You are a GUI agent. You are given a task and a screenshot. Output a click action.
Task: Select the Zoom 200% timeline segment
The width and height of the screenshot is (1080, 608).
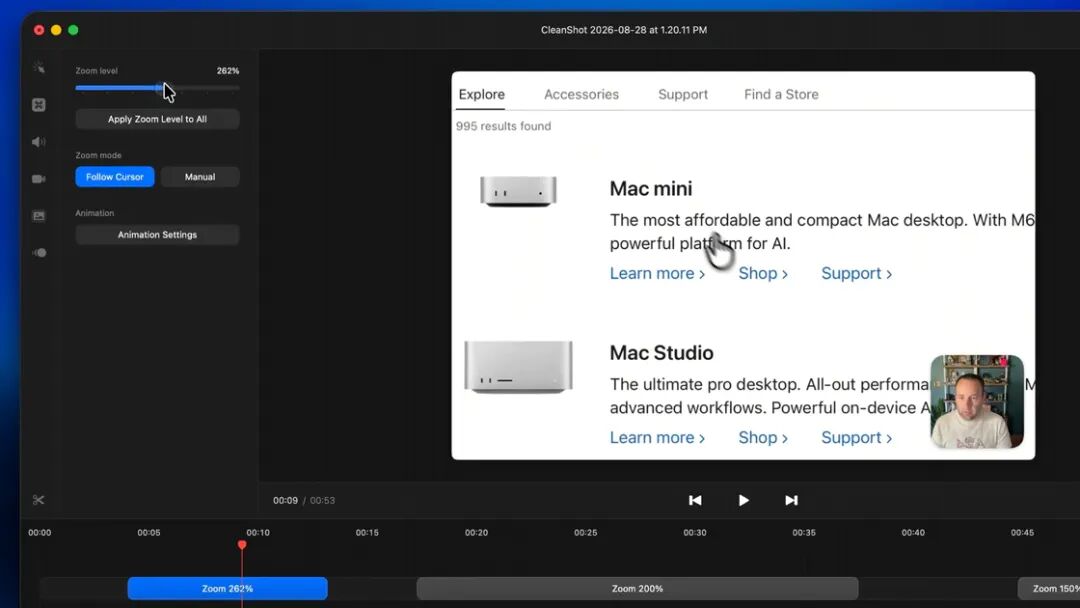[x=637, y=589]
